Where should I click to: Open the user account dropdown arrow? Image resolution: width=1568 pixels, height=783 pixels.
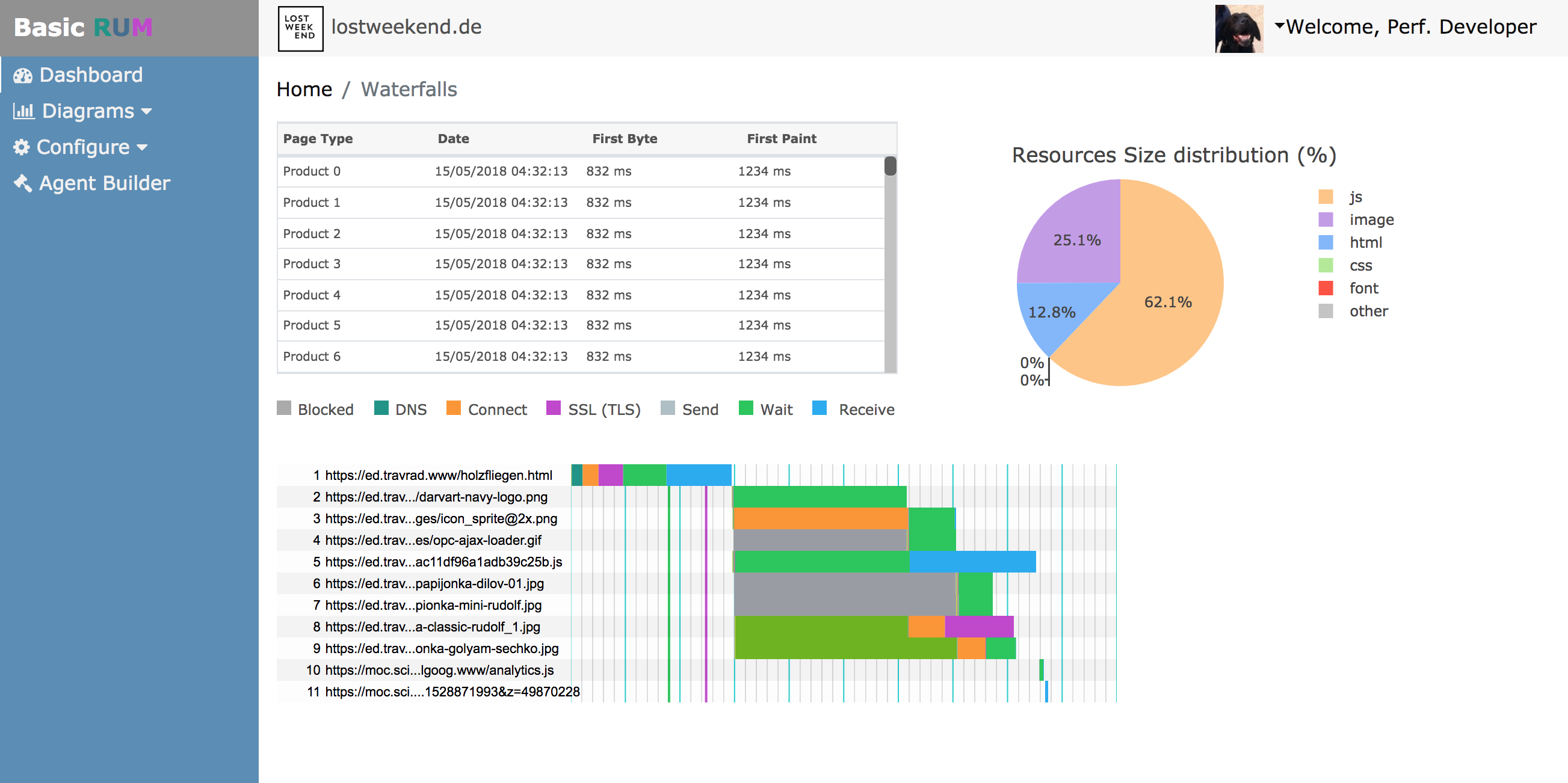coord(1280,25)
